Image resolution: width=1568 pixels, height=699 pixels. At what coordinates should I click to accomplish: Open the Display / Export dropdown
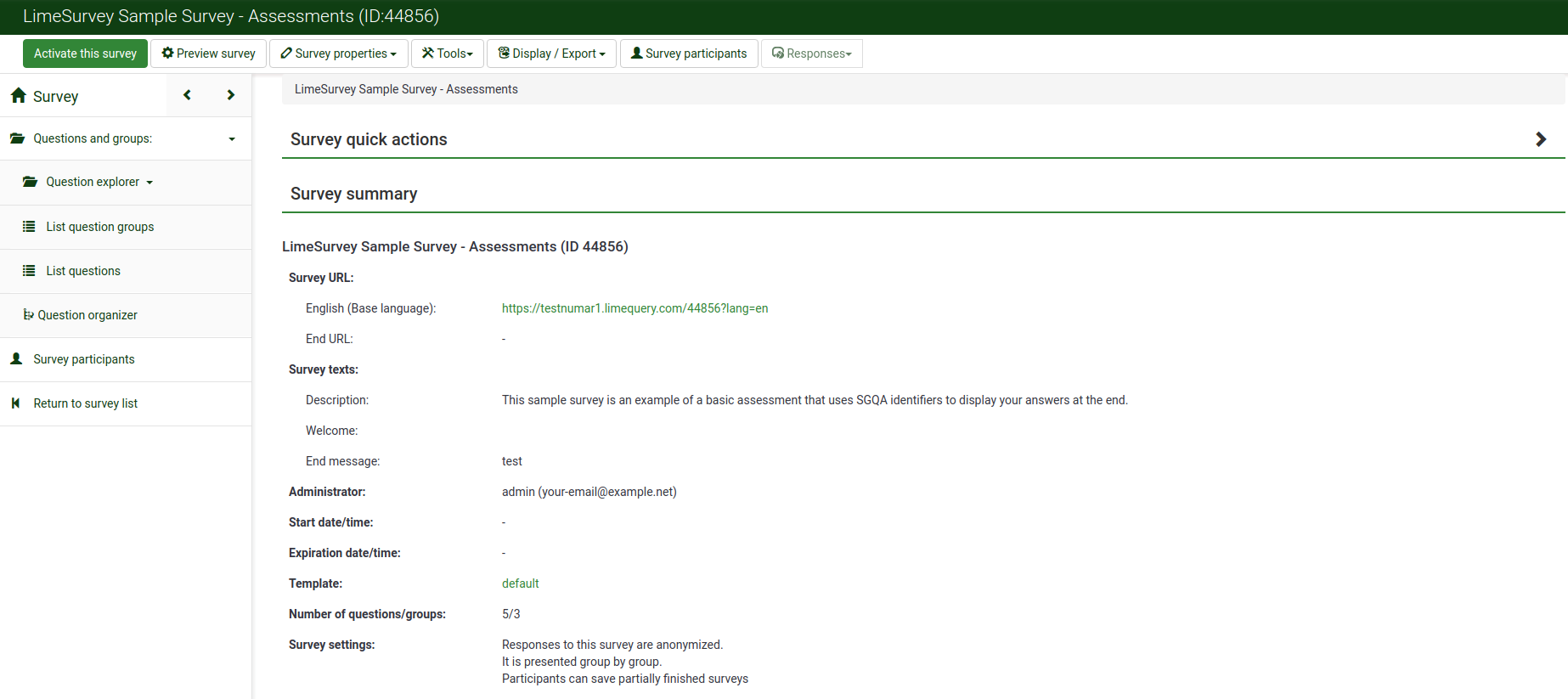[x=551, y=54]
